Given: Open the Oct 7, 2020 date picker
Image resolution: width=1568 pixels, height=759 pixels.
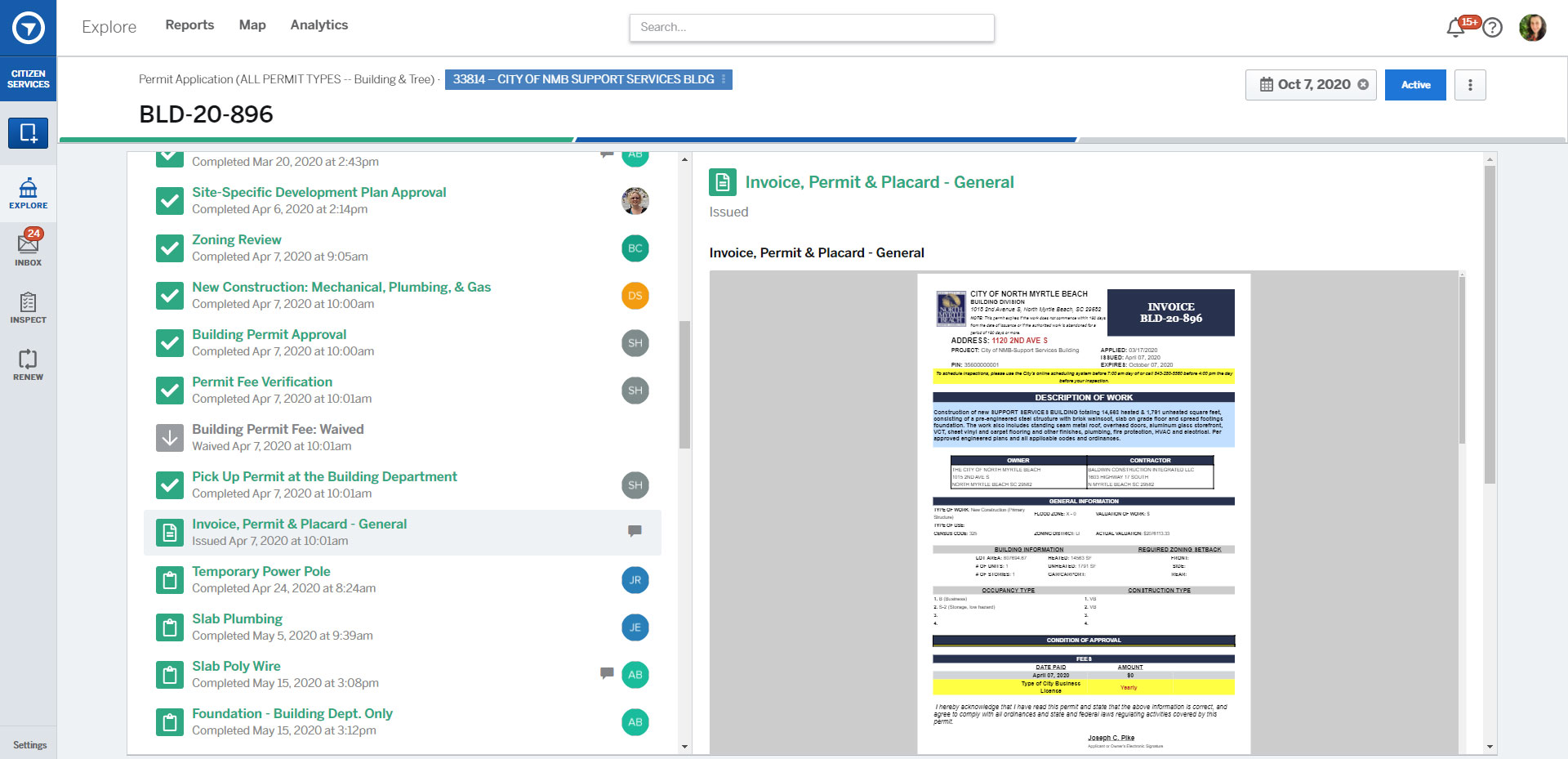Looking at the screenshot, I should [1304, 85].
